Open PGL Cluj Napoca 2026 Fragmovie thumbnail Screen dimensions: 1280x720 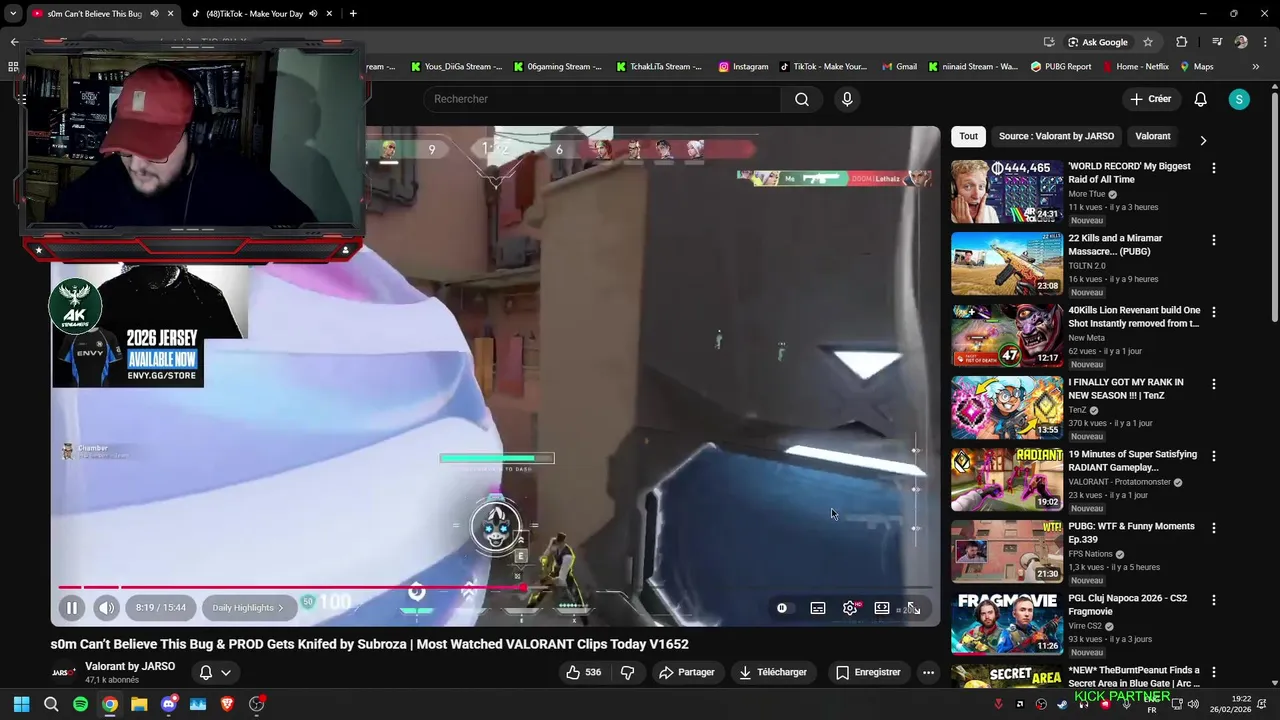point(1007,623)
